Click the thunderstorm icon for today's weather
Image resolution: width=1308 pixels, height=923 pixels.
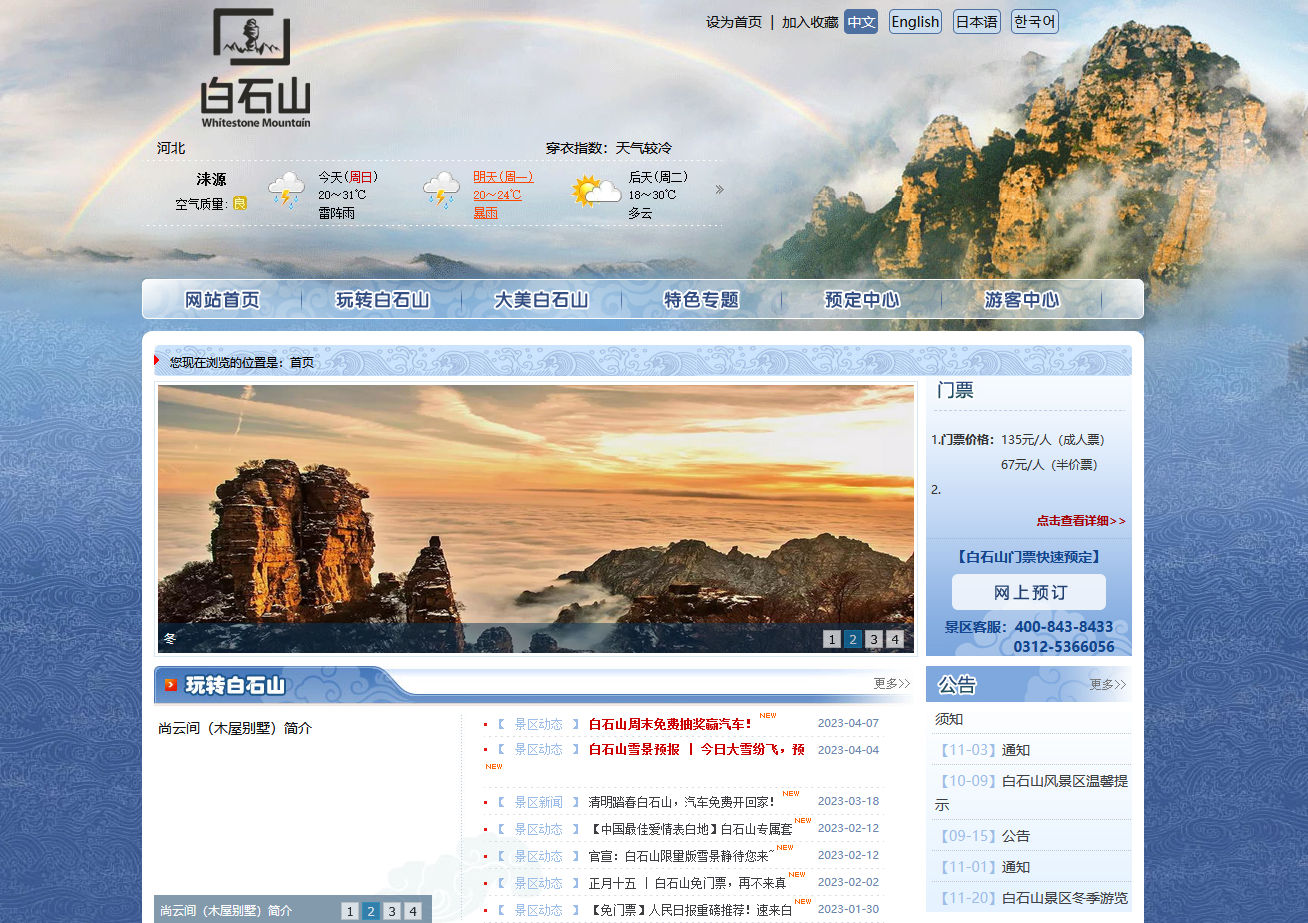pyautogui.click(x=286, y=190)
